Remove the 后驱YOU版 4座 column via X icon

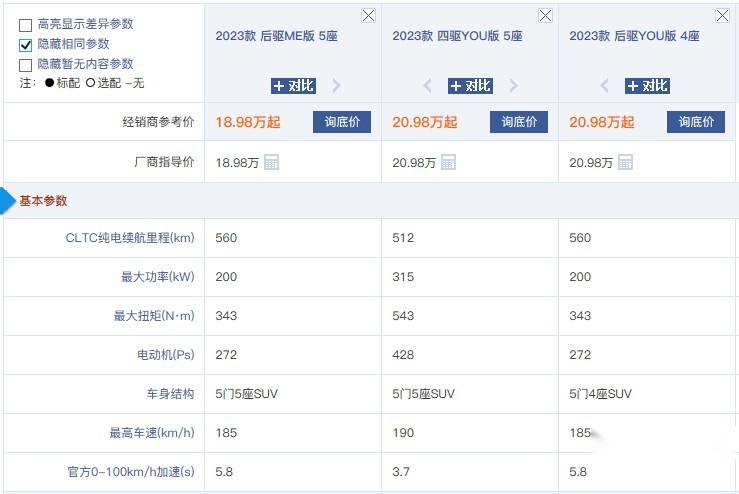pos(722,16)
